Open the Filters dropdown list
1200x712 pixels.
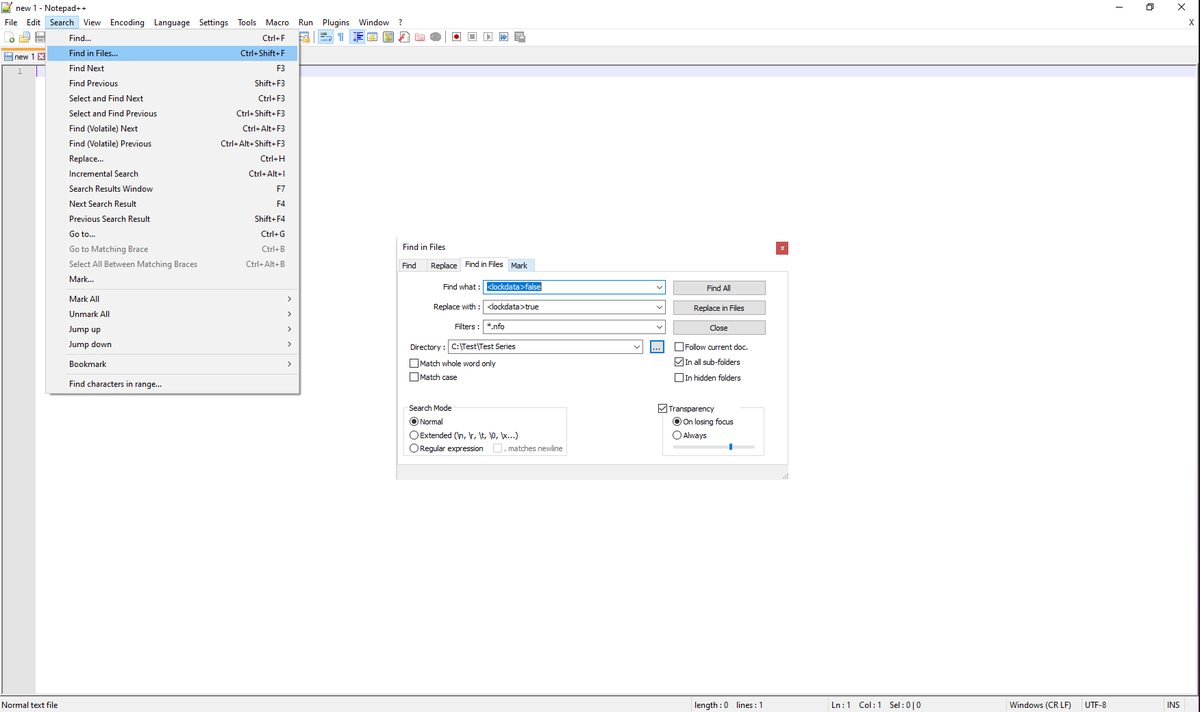point(659,327)
